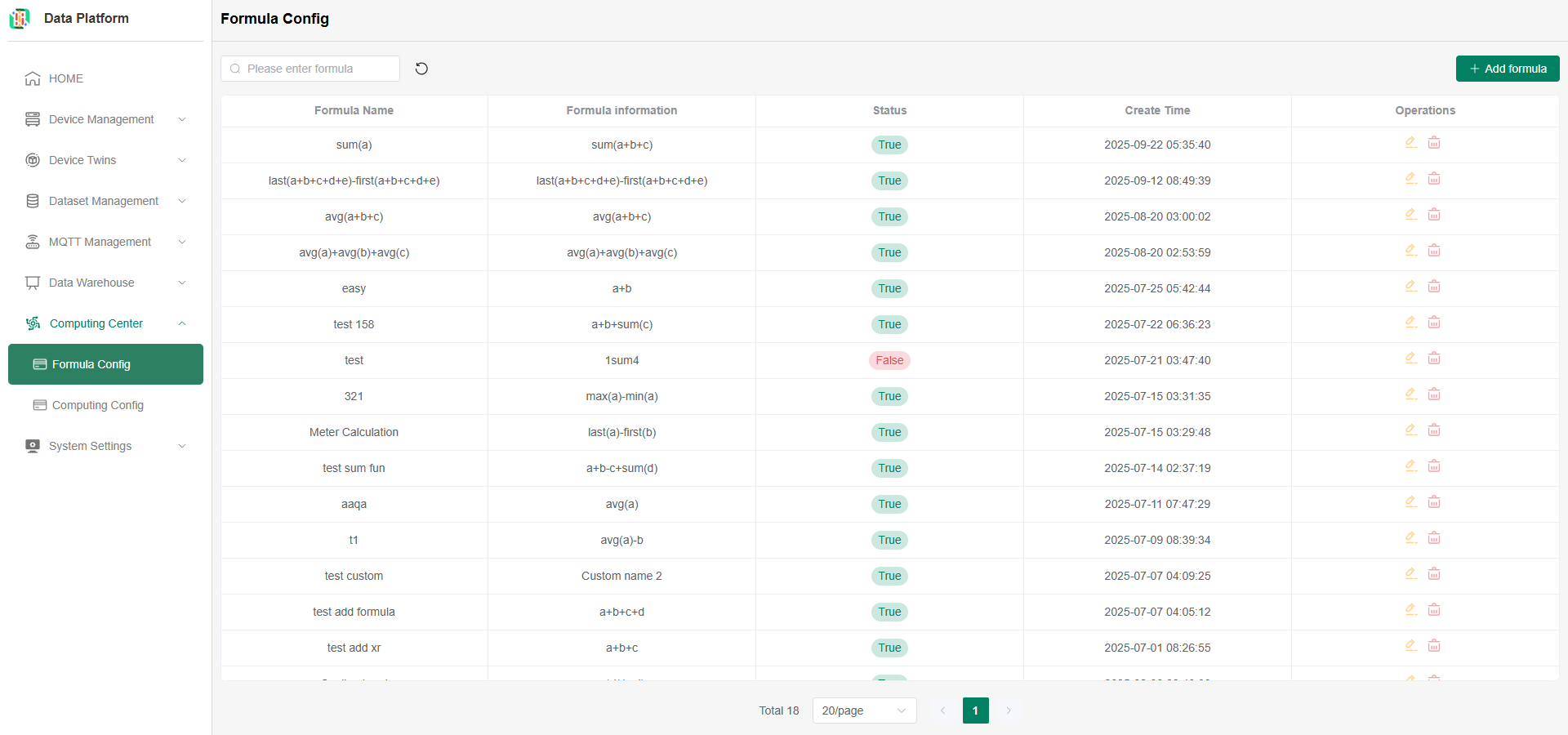
Task: Click the edit icon for the 'easy' formula
Action: (x=1410, y=287)
